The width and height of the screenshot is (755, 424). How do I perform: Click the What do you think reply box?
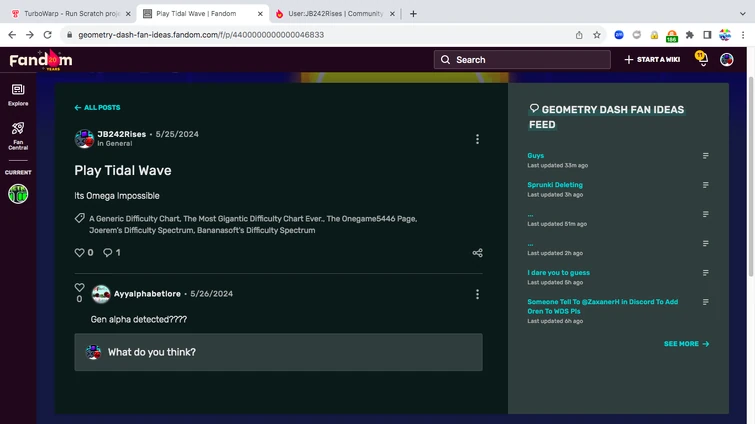pos(278,352)
